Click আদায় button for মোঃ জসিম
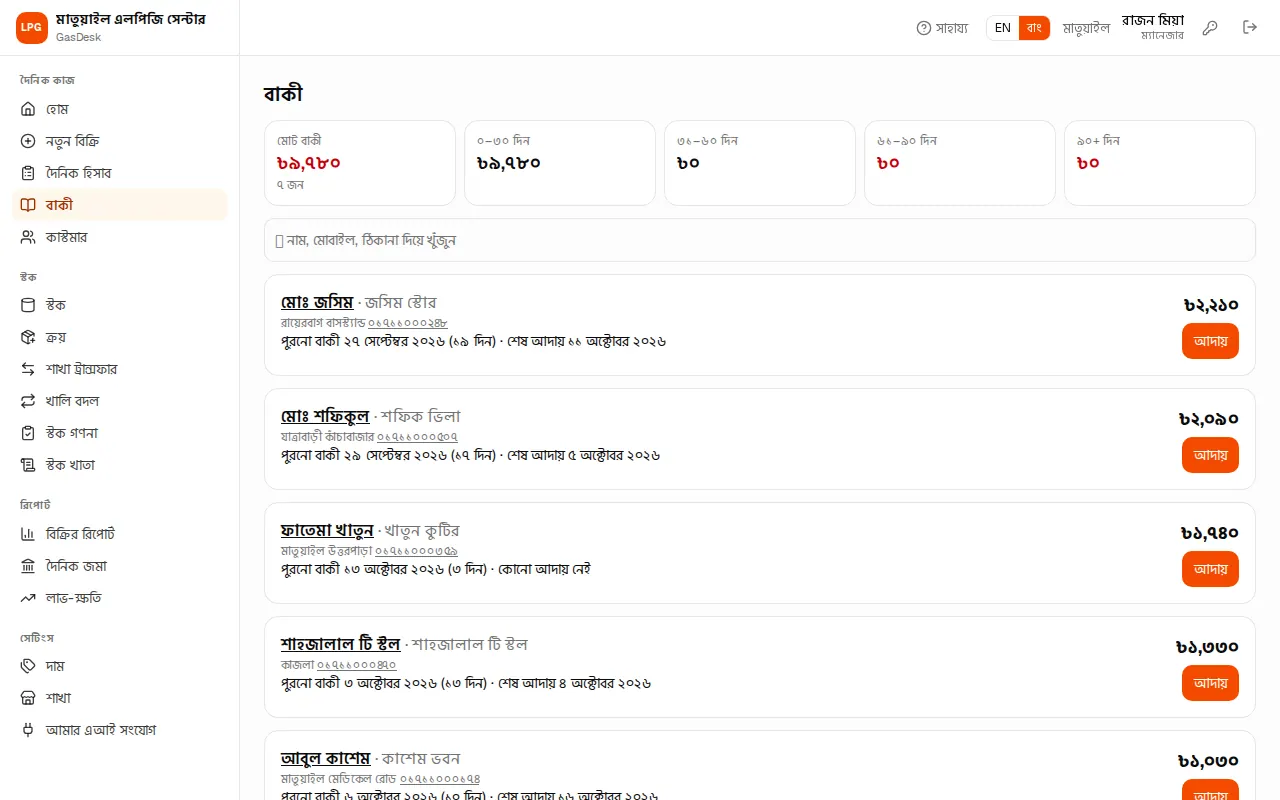 coord(1210,341)
